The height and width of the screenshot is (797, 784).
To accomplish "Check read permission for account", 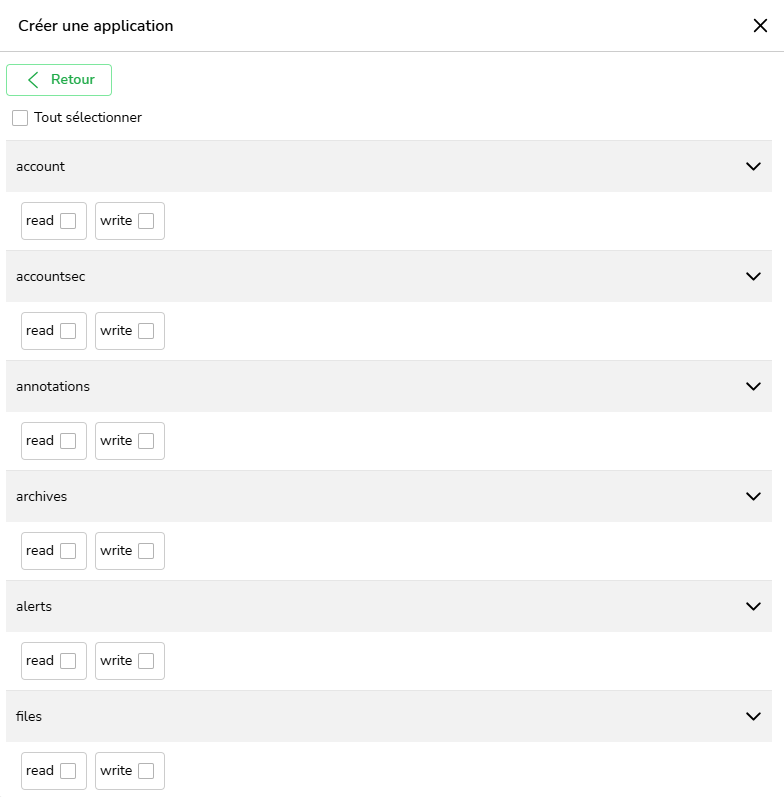I will point(68,221).
